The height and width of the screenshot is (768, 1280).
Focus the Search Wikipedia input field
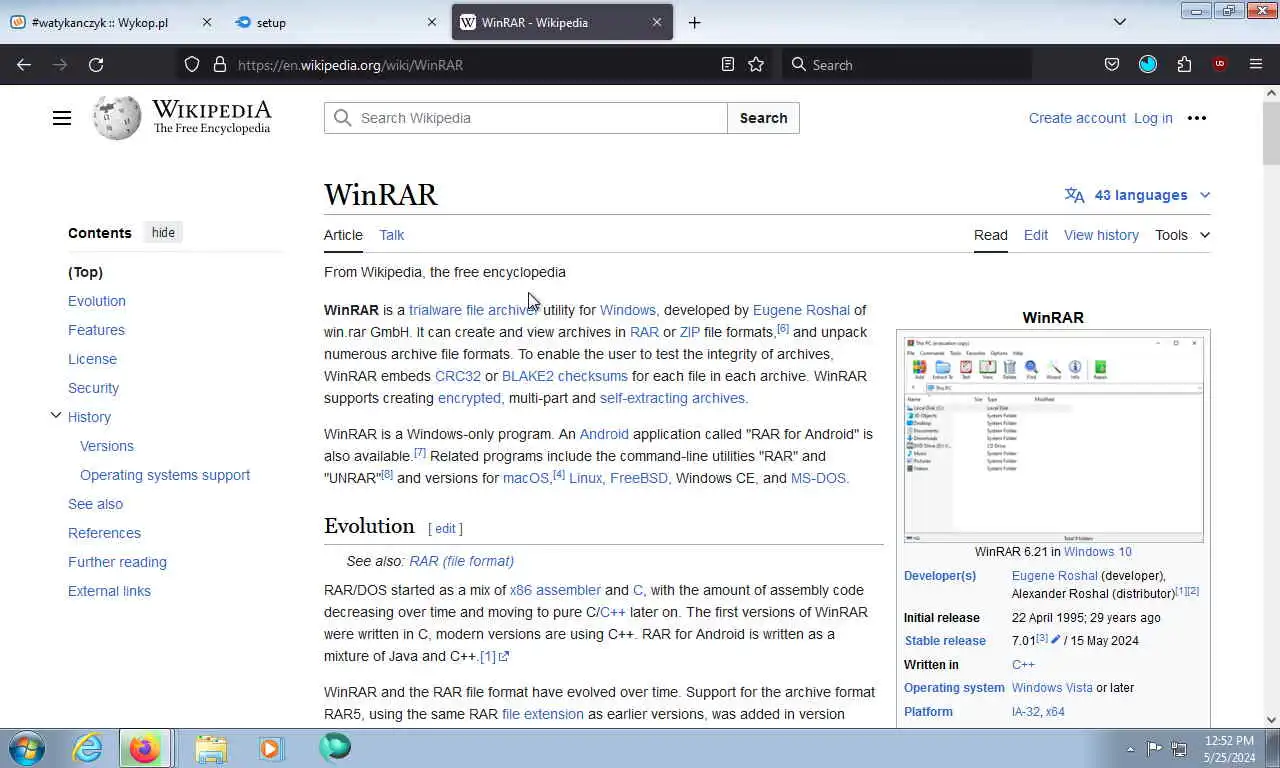tap(526, 118)
